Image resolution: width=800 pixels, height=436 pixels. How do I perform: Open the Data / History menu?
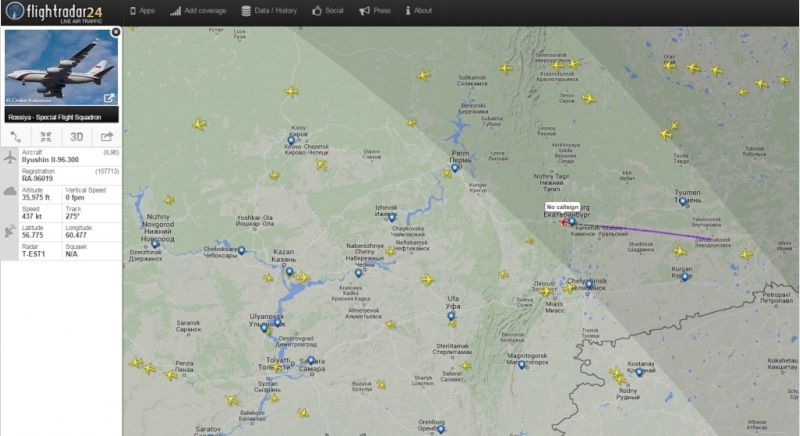tap(269, 11)
